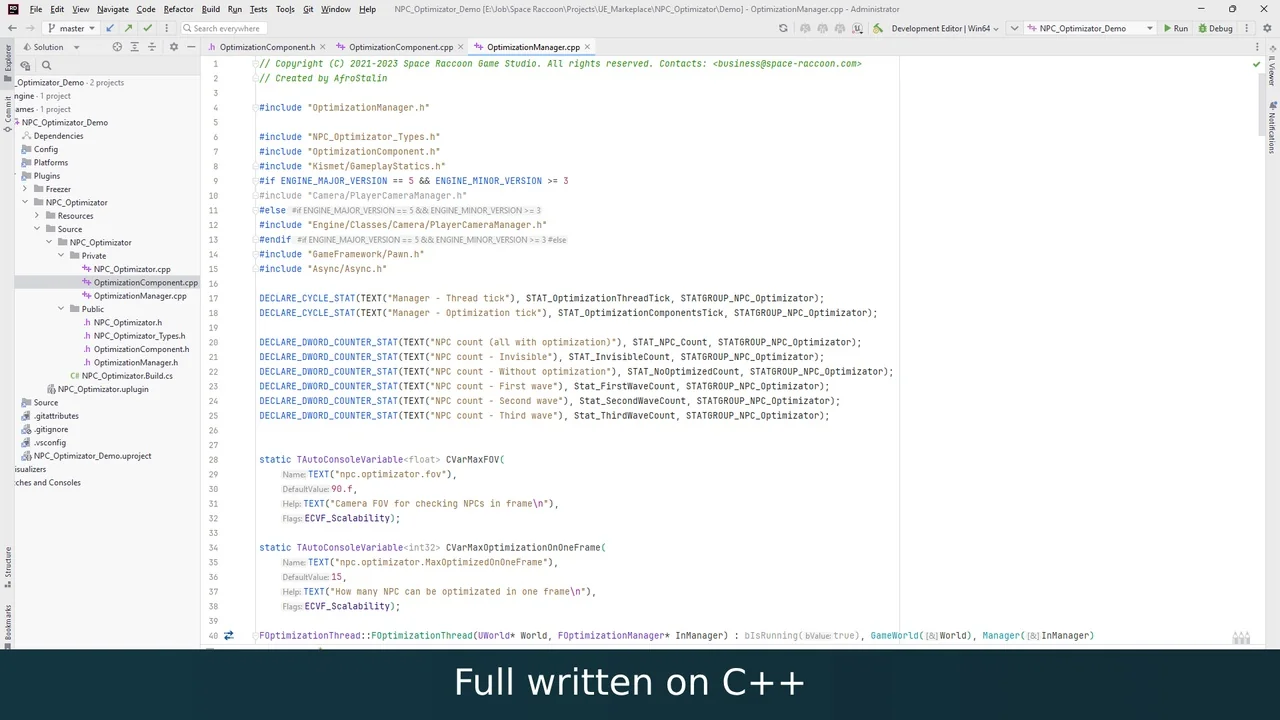Image resolution: width=1280 pixels, height=720 pixels.
Task: Click the Git update project arrow icon
Action: [110, 28]
